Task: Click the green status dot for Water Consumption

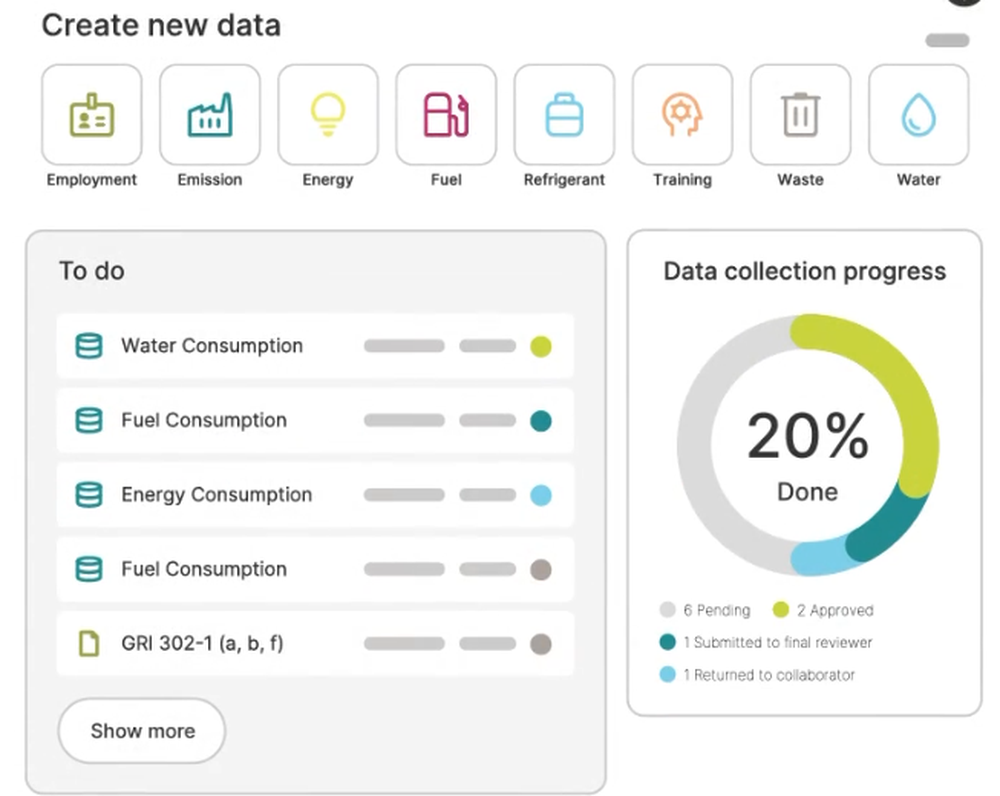Action: pyautogui.click(x=541, y=347)
